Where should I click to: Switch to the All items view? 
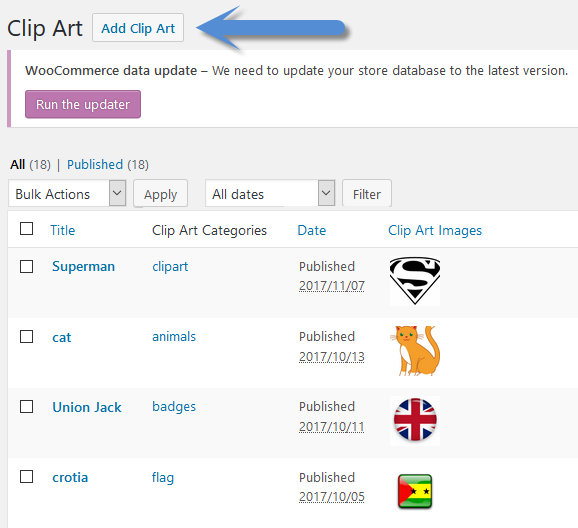point(17,164)
